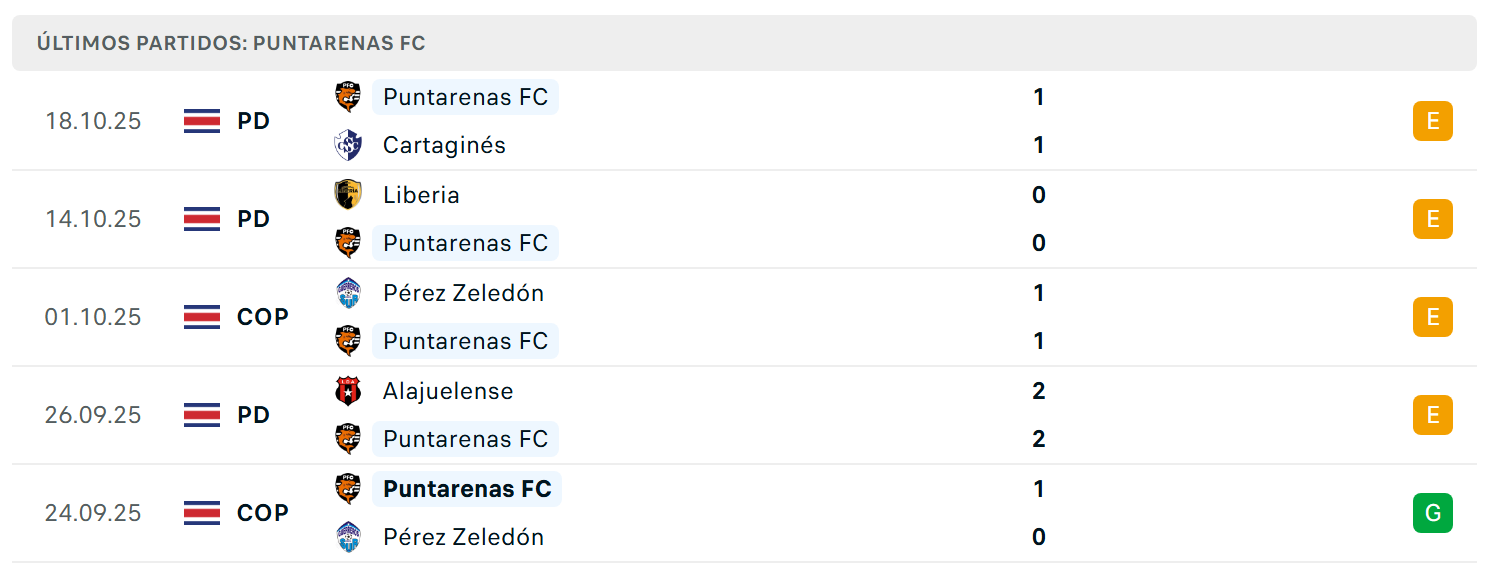1496x575 pixels.
Task: Click Pérez Zeledón crest in the 24.09.25 match
Action: tap(348, 537)
